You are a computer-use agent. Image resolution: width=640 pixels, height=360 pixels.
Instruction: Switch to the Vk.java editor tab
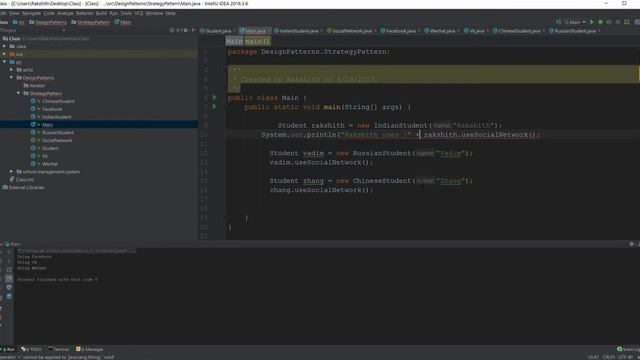point(476,31)
